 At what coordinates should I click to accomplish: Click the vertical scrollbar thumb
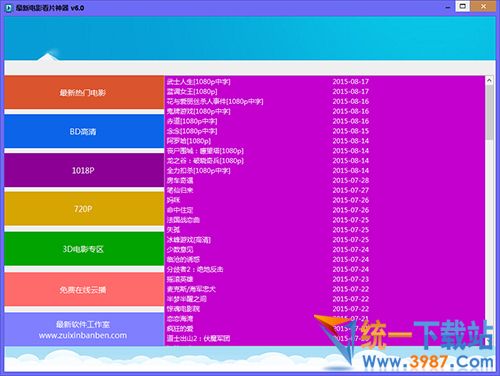click(x=489, y=113)
